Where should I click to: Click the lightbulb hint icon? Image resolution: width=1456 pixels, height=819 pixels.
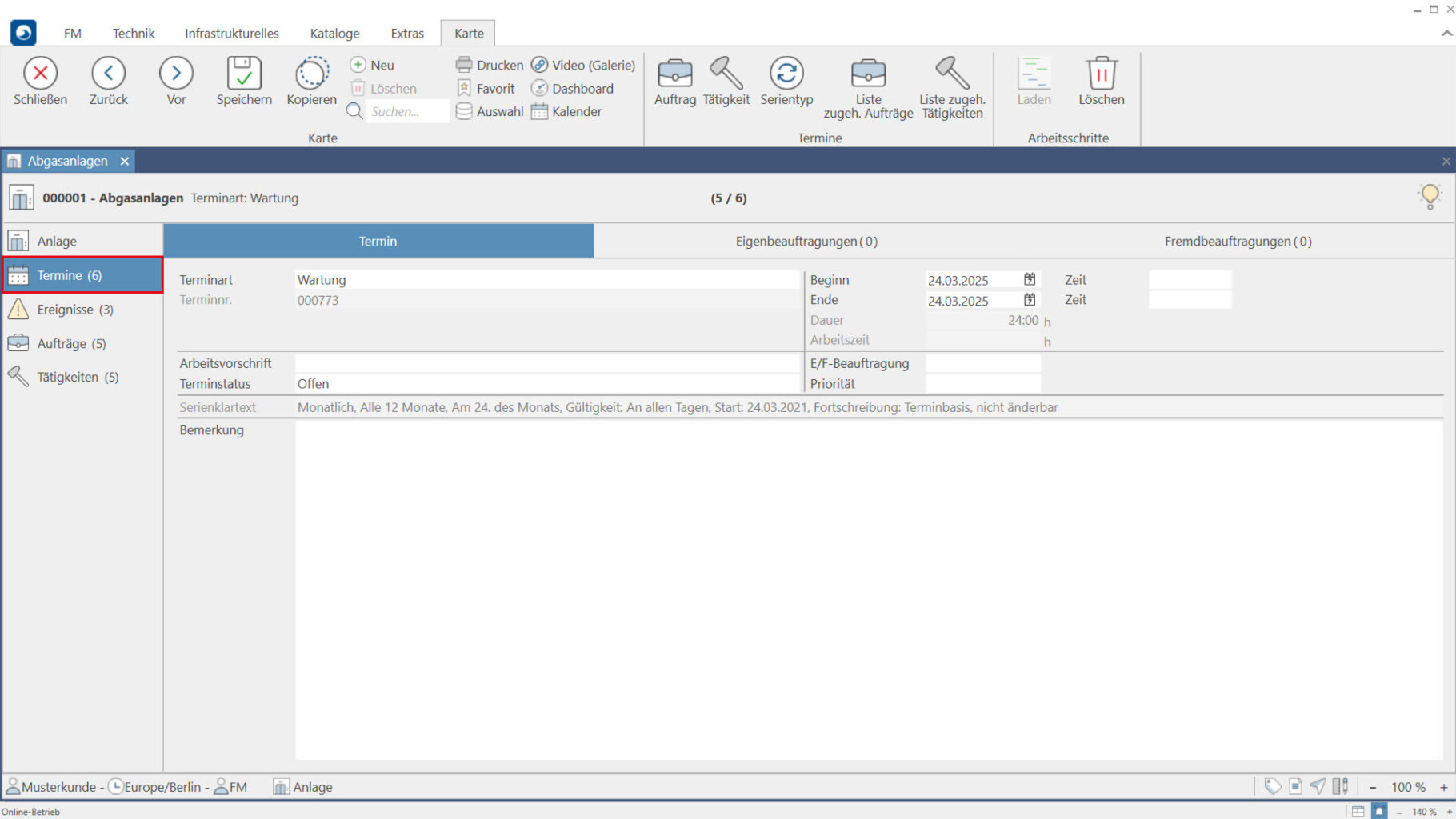pyautogui.click(x=1430, y=196)
